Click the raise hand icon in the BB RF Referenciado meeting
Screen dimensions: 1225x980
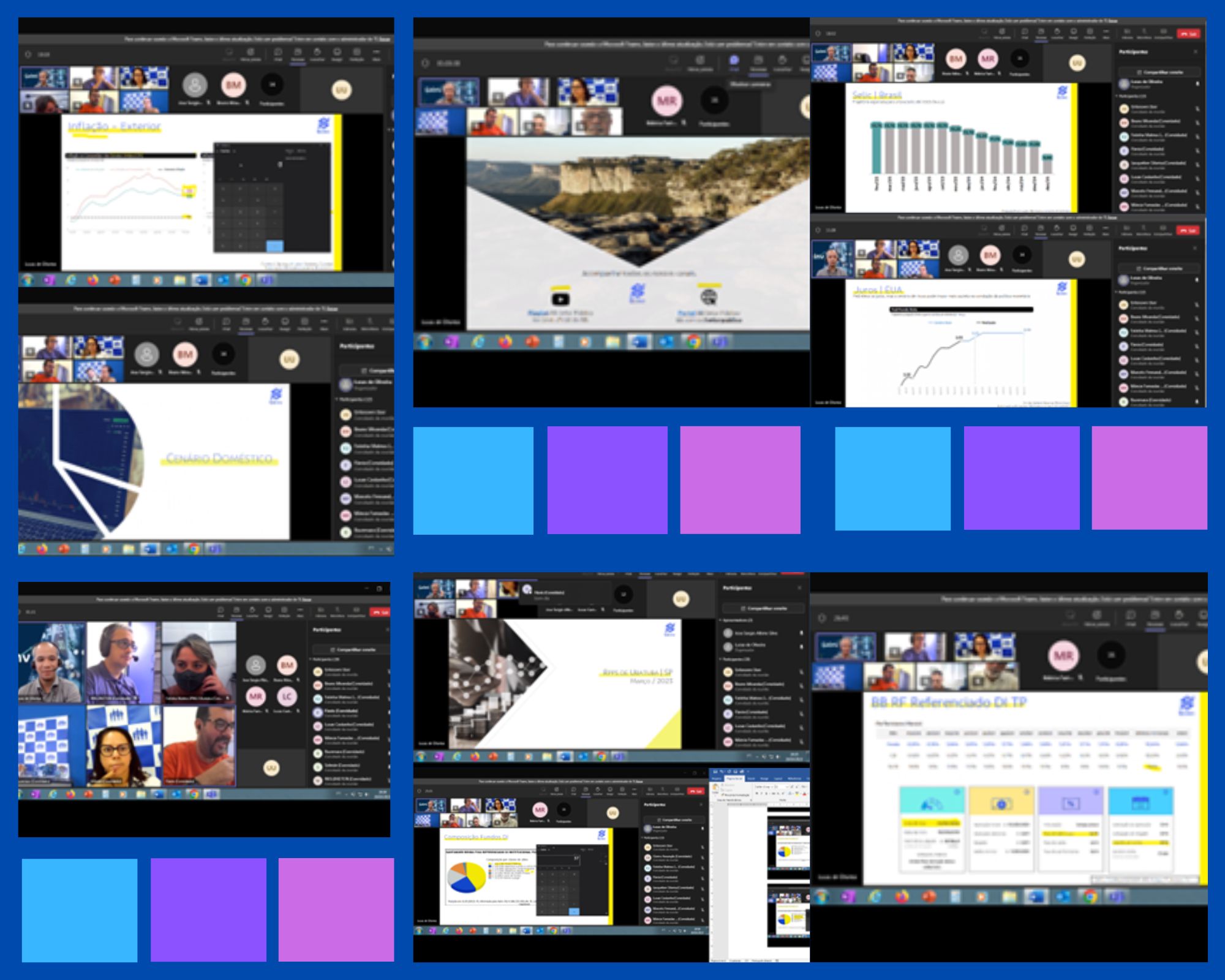[x=1178, y=614]
